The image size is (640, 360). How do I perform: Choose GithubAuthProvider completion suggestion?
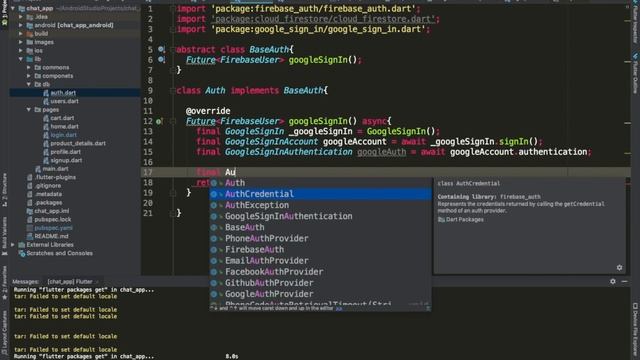320,283
